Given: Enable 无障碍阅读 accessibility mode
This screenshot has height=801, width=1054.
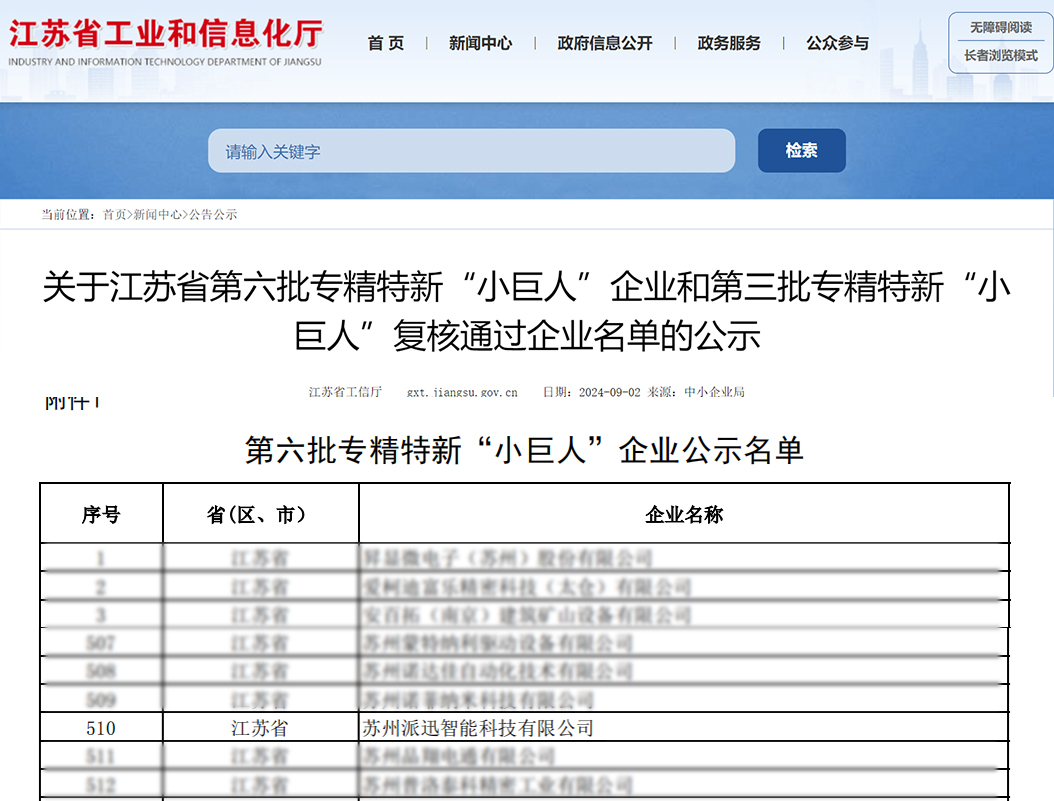Looking at the screenshot, I should click(1000, 28).
